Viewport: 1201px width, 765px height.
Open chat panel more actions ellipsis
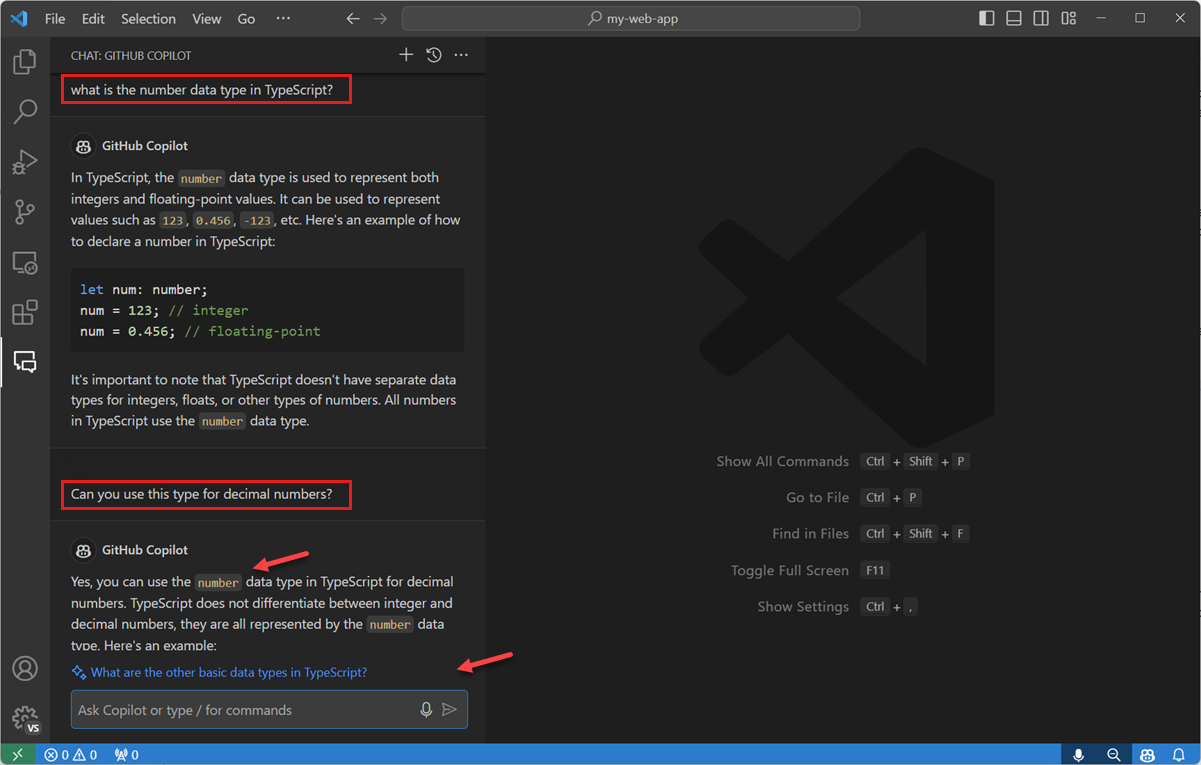point(461,55)
